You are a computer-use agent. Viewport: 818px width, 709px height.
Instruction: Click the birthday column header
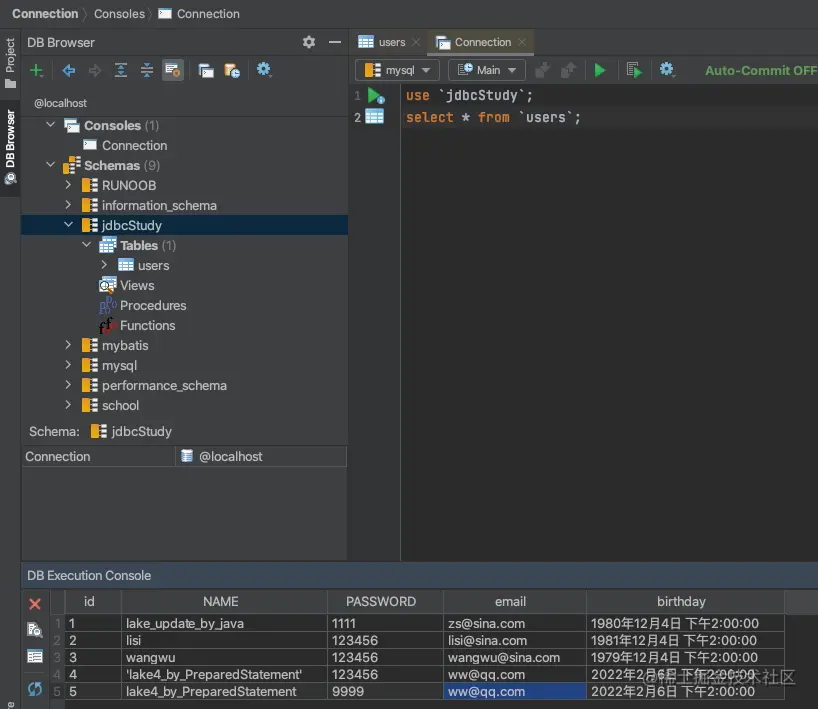(x=681, y=601)
